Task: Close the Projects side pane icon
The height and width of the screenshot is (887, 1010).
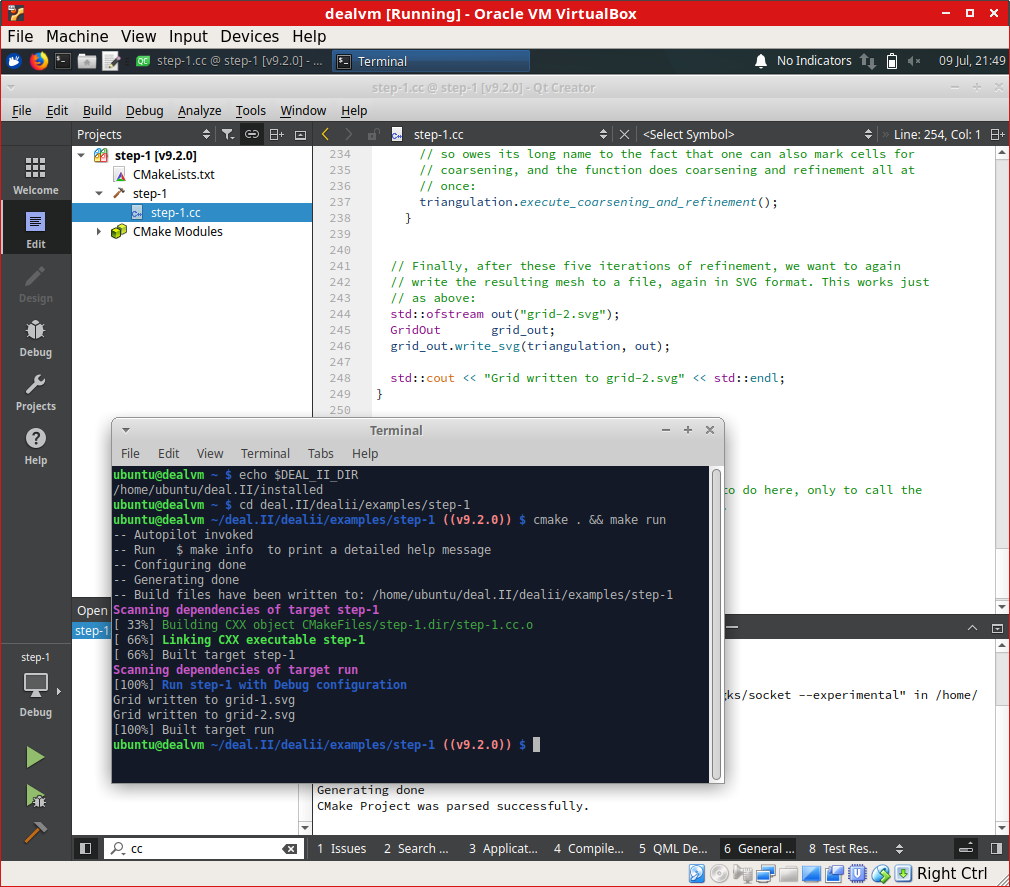Action: (300, 134)
